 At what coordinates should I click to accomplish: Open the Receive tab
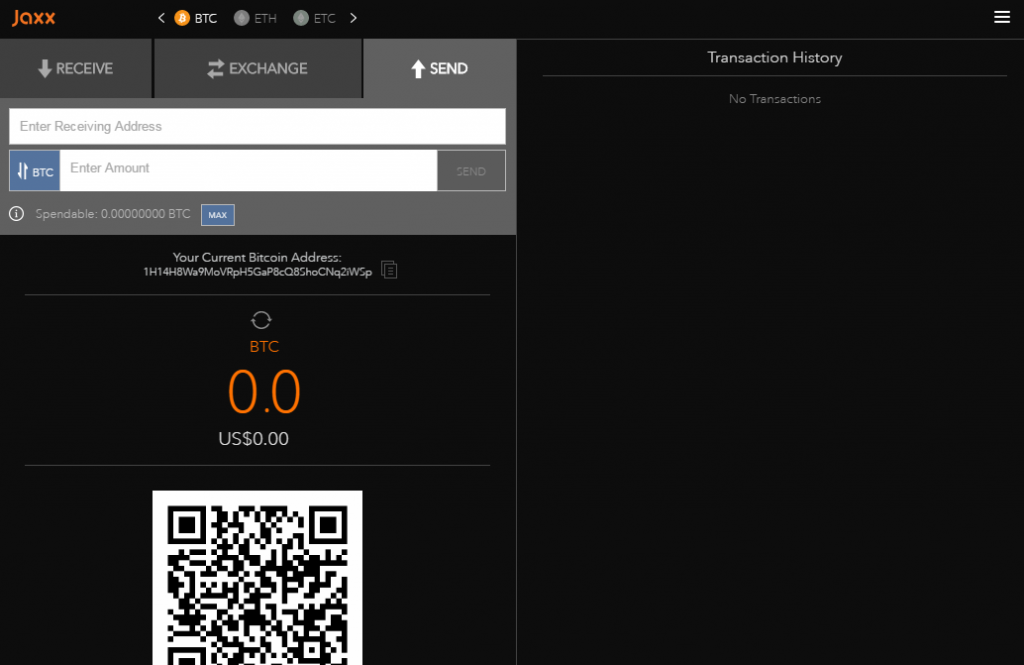coord(76,69)
